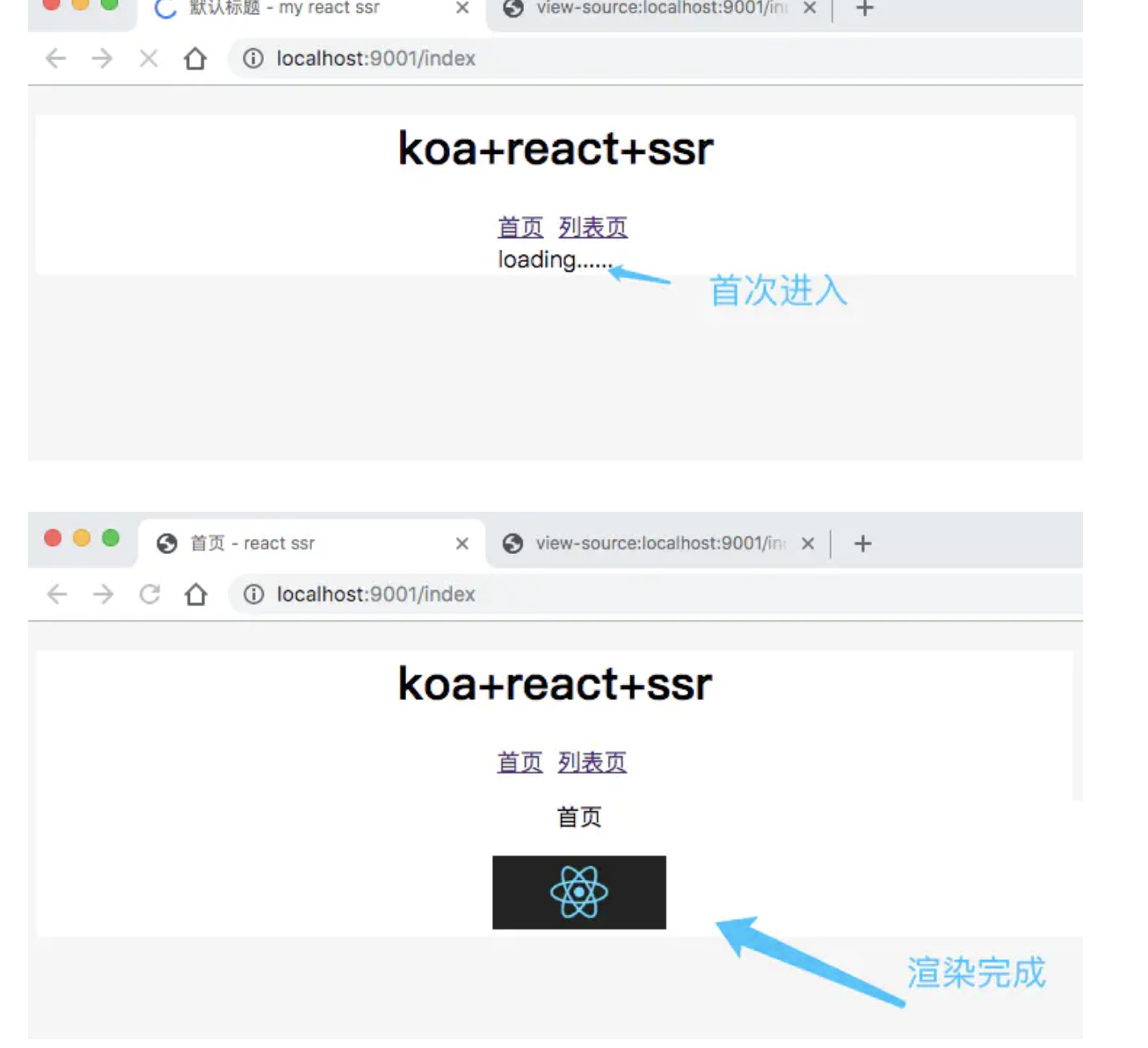Screen dimensions: 1148x1048
Task: Click the 列表页 link on the rendered page
Action: [592, 762]
